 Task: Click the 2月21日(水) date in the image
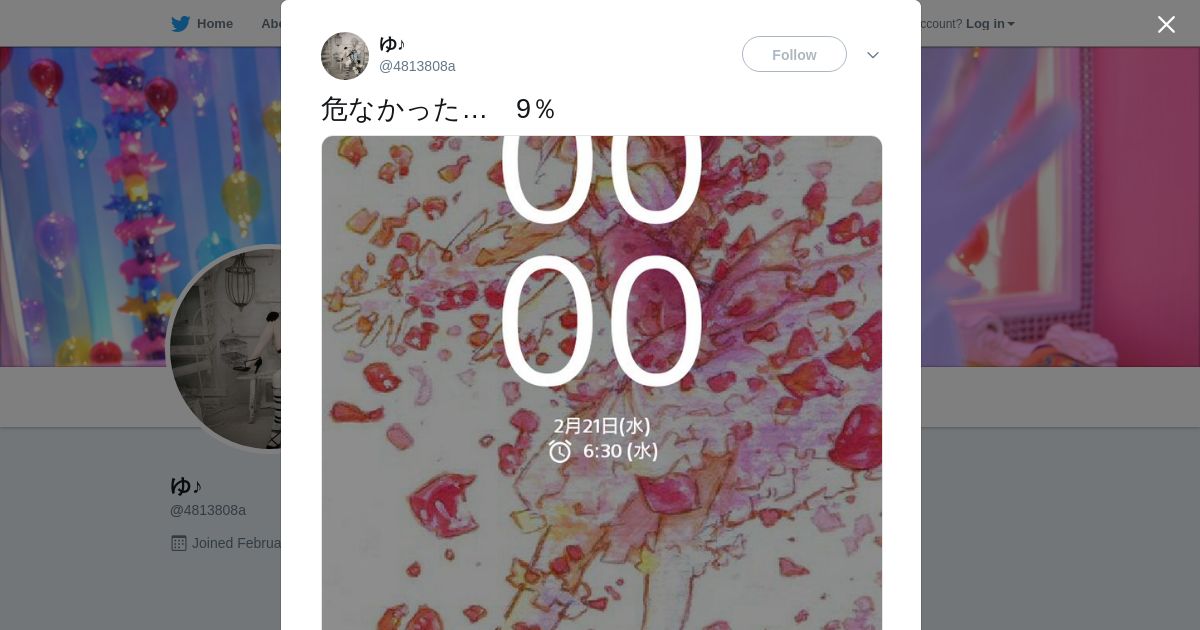(x=602, y=426)
